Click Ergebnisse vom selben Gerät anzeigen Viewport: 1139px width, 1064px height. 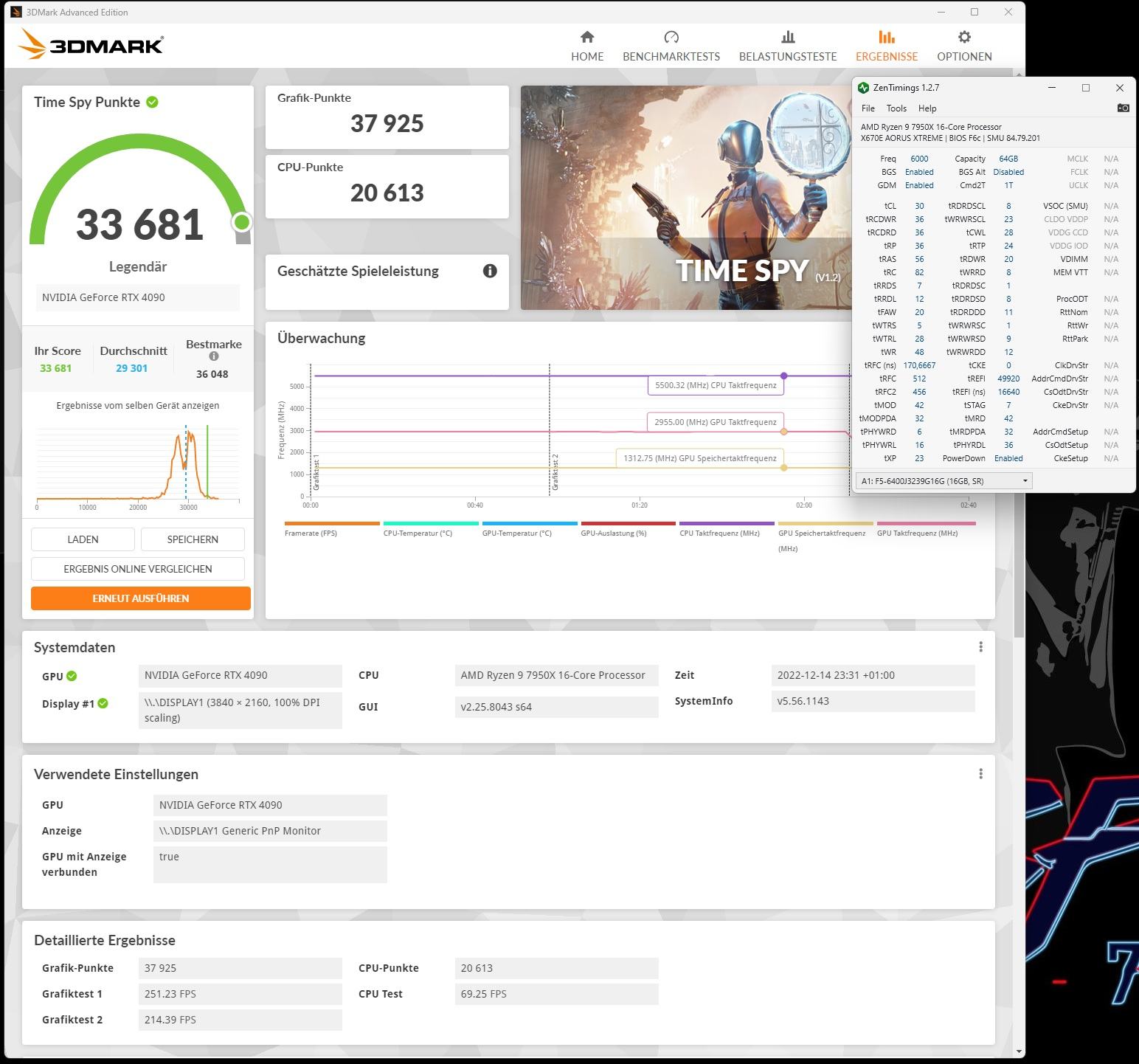(138, 405)
